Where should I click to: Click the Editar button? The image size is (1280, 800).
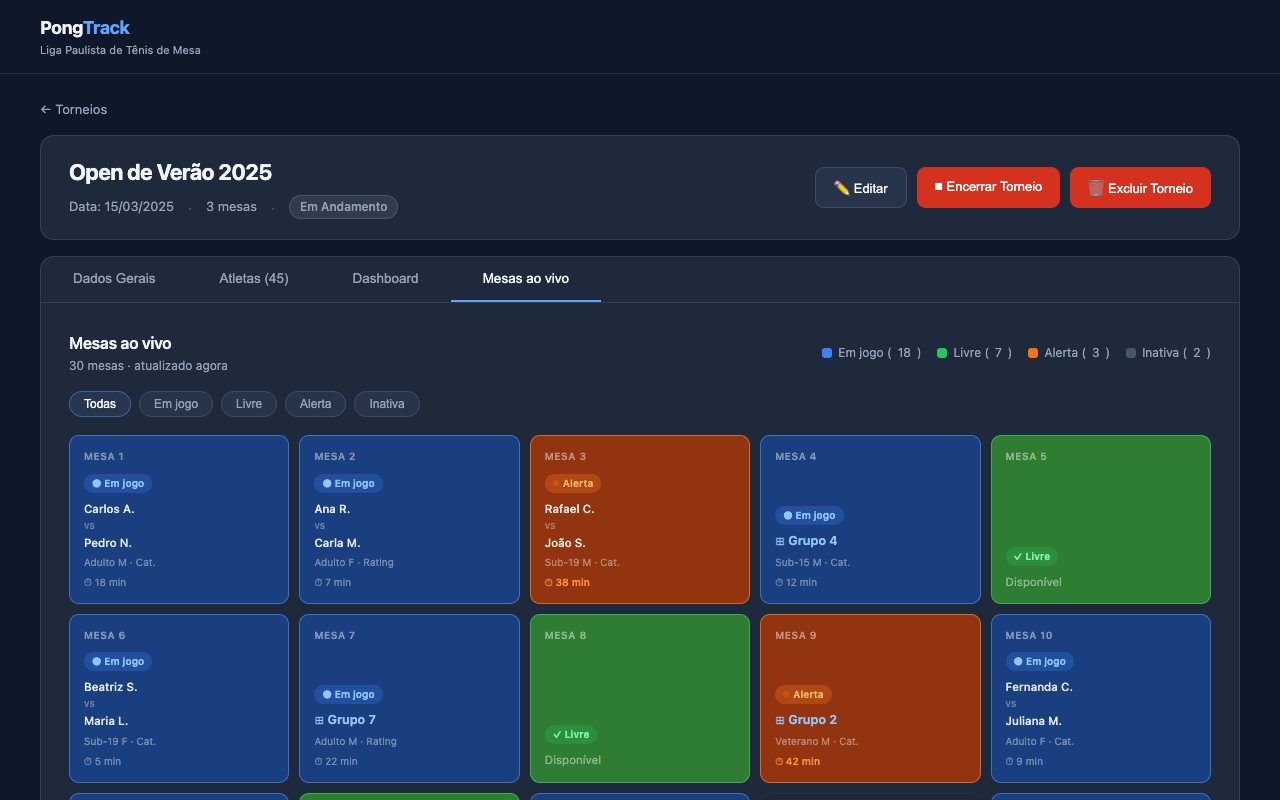(861, 188)
